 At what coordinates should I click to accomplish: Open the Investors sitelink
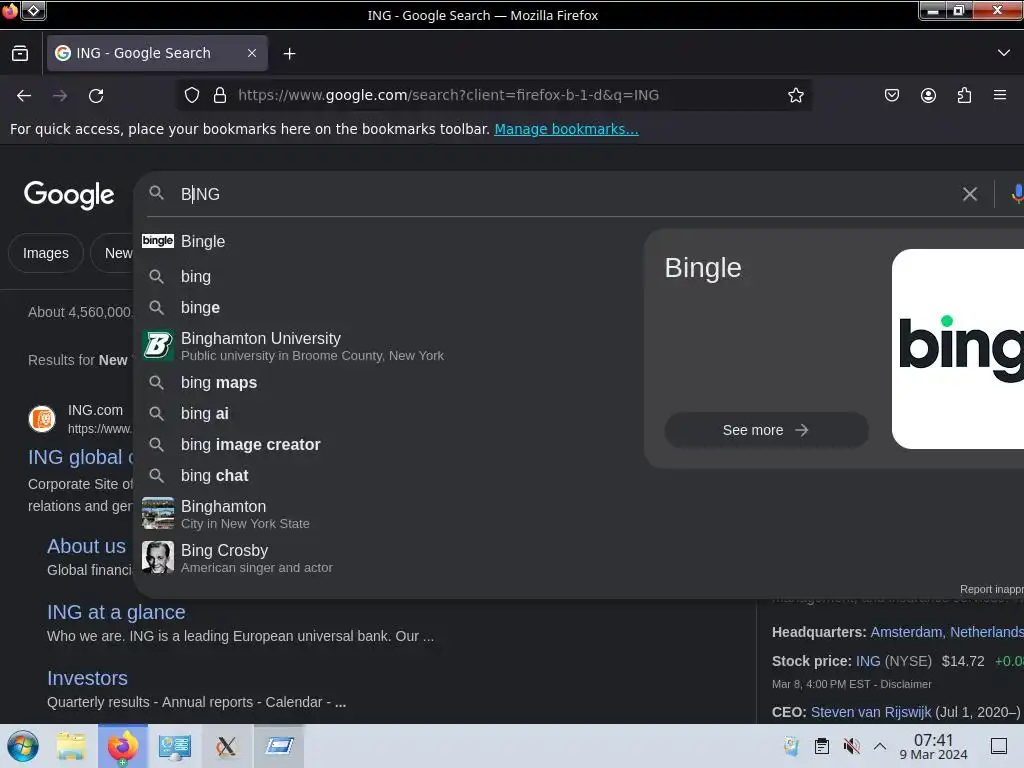coord(88,678)
